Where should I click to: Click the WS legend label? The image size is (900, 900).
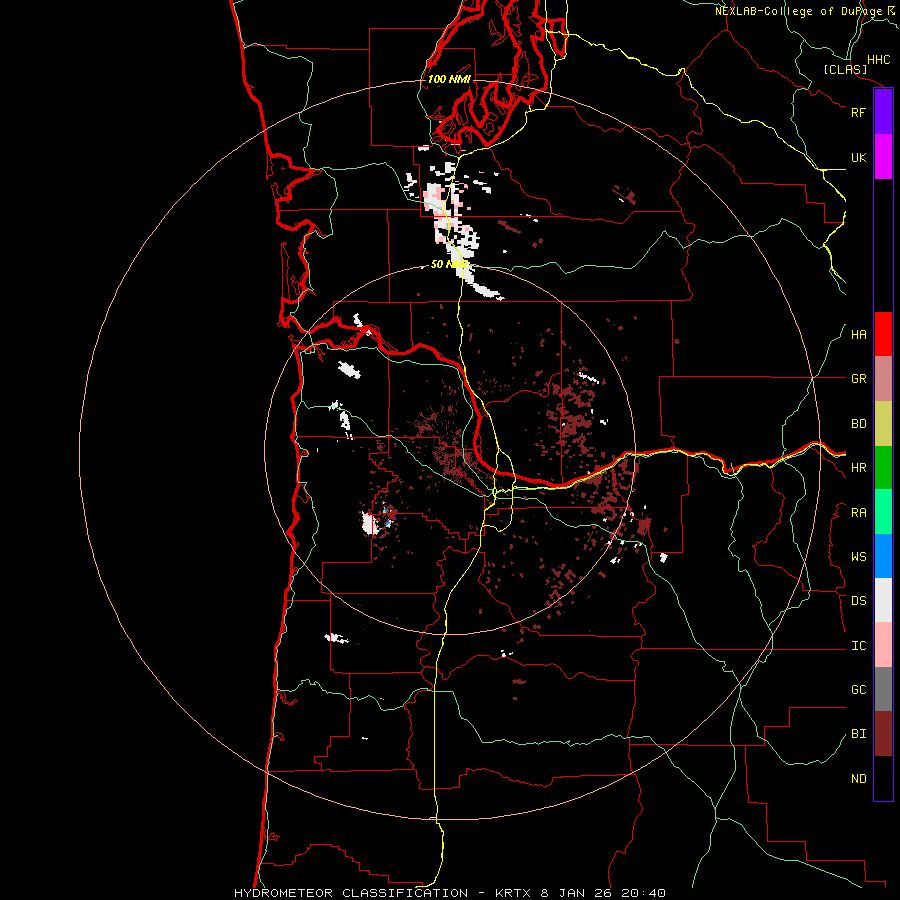pyautogui.click(x=858, y=557)
